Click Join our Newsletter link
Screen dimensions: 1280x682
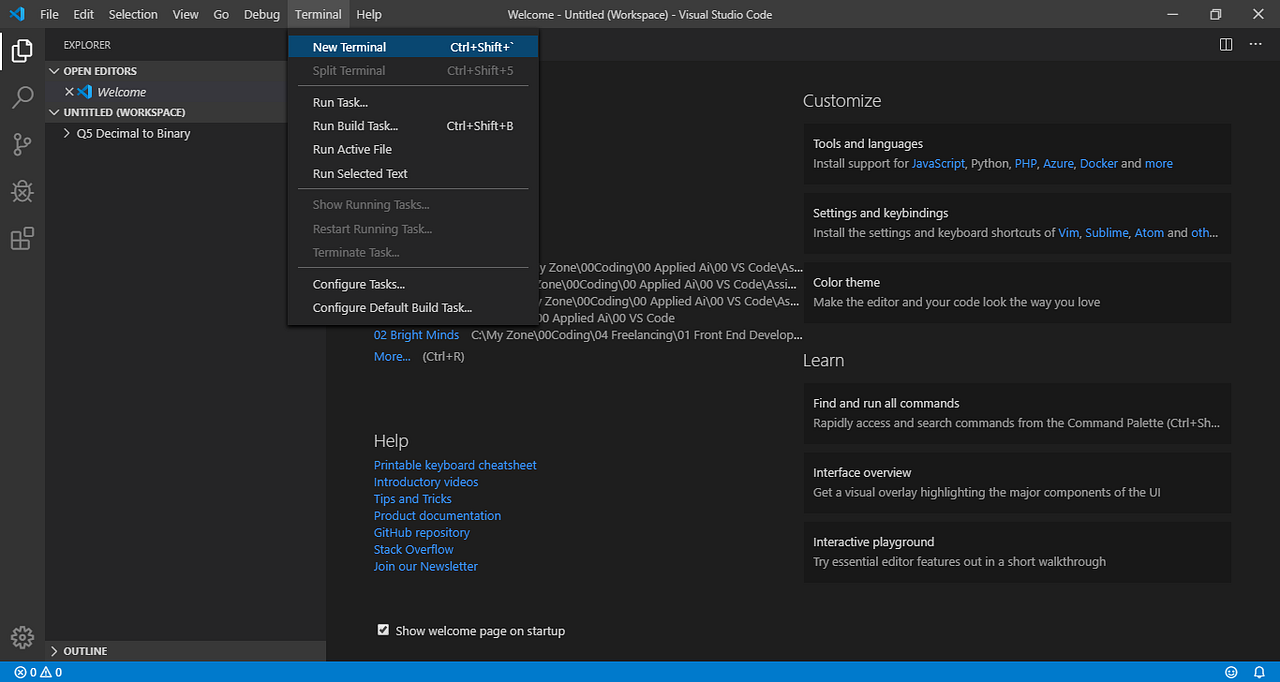tap(426, 566)
